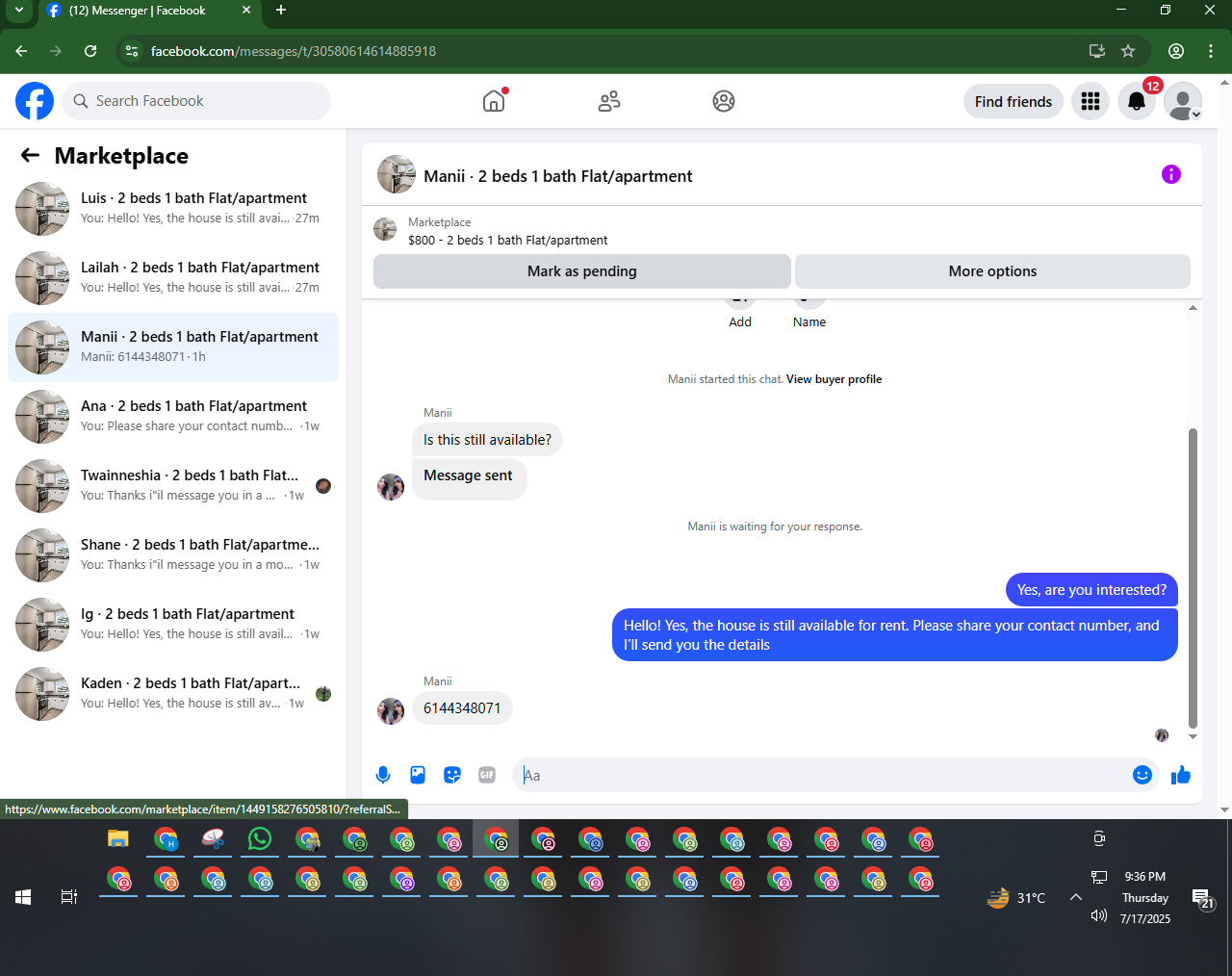Open Lailah's conversation
This screenshot has width=1232, height=976.
coord(173,278)
